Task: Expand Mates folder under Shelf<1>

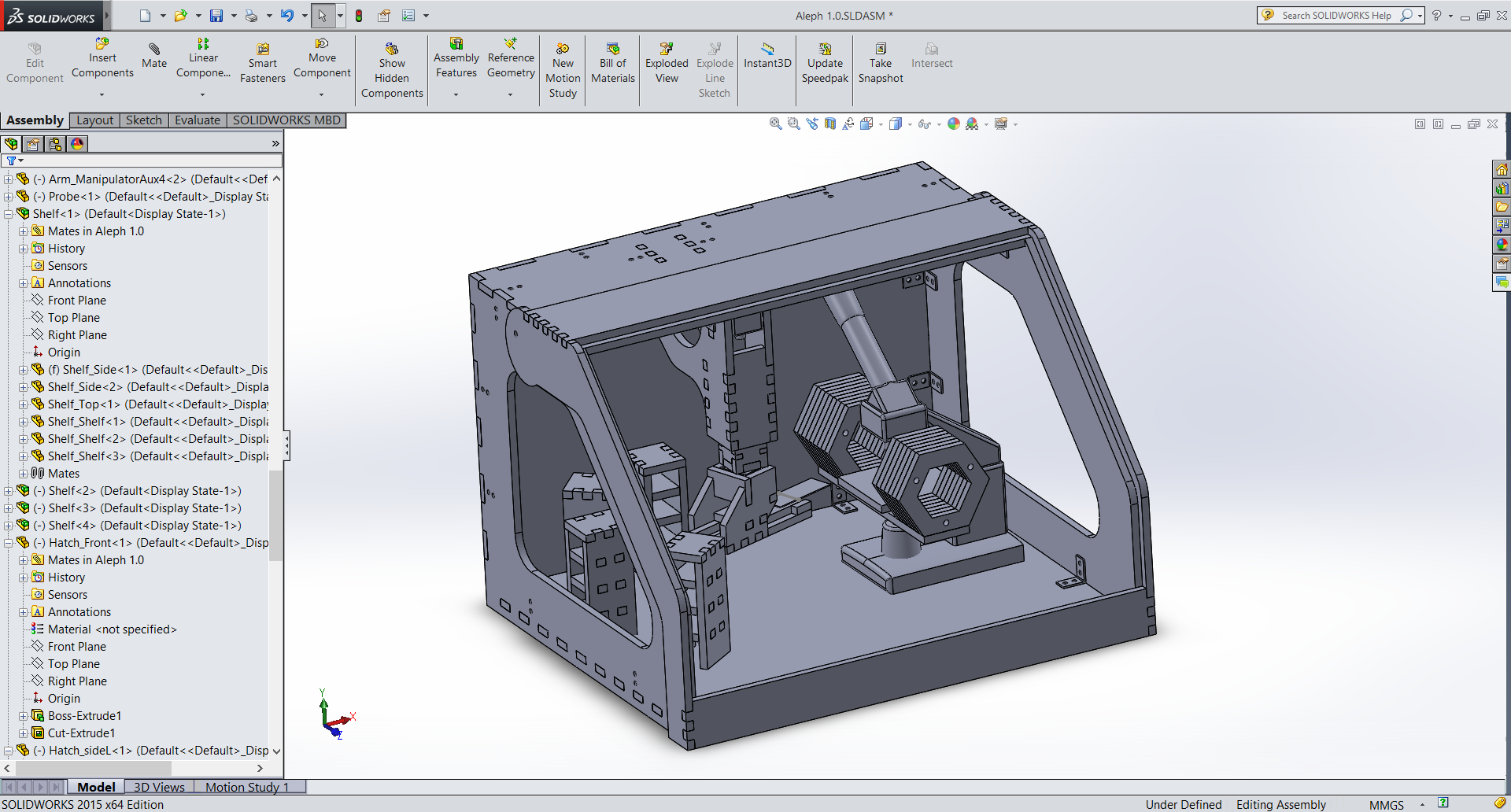Action: click(x=24, y=474)
